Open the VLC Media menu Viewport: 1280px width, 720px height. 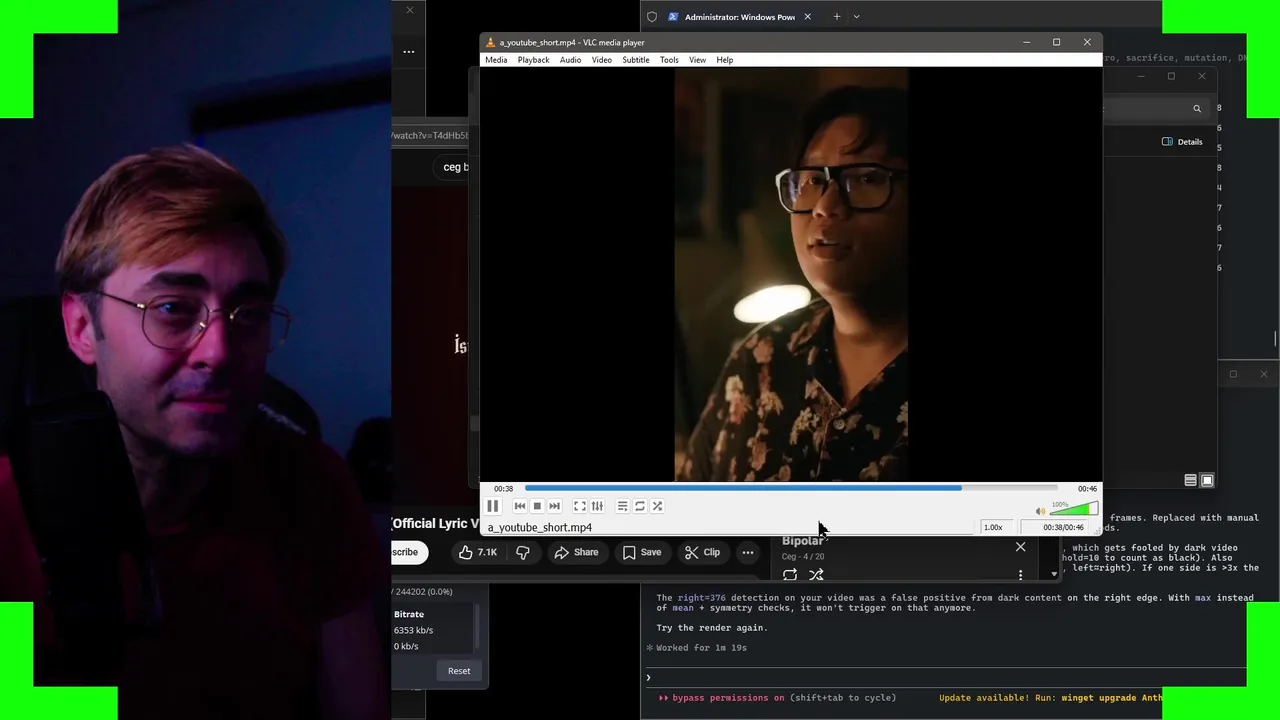(x=496, y=60)
